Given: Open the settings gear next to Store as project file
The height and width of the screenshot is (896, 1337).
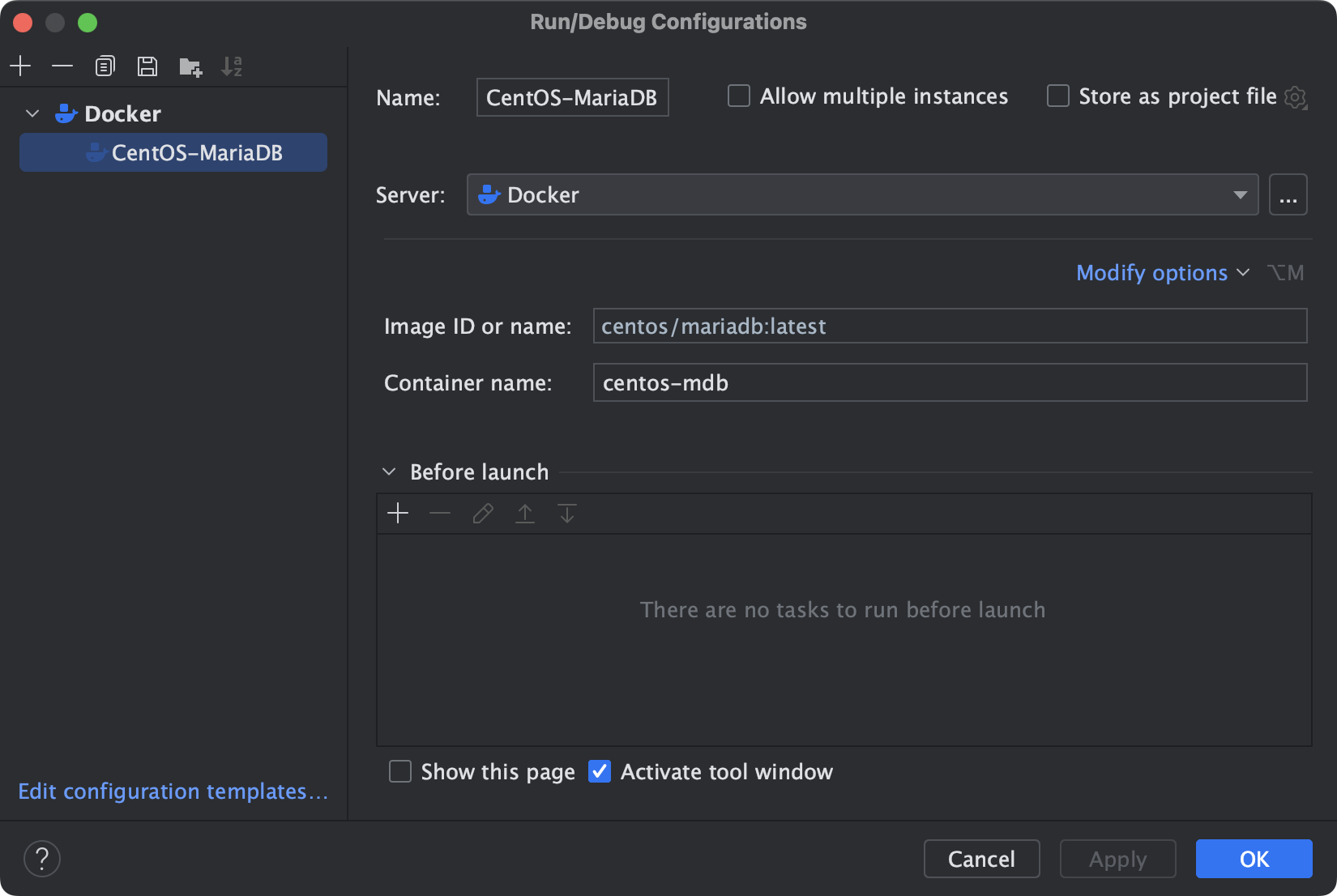Looking at the screenshot, I should 1296,96.
